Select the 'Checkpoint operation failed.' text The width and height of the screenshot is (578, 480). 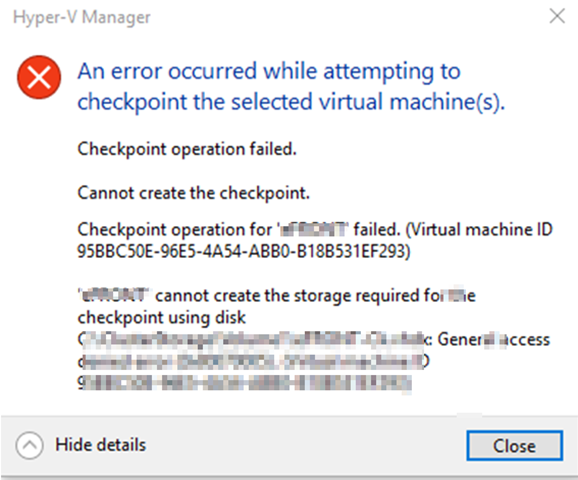point(187,149)
